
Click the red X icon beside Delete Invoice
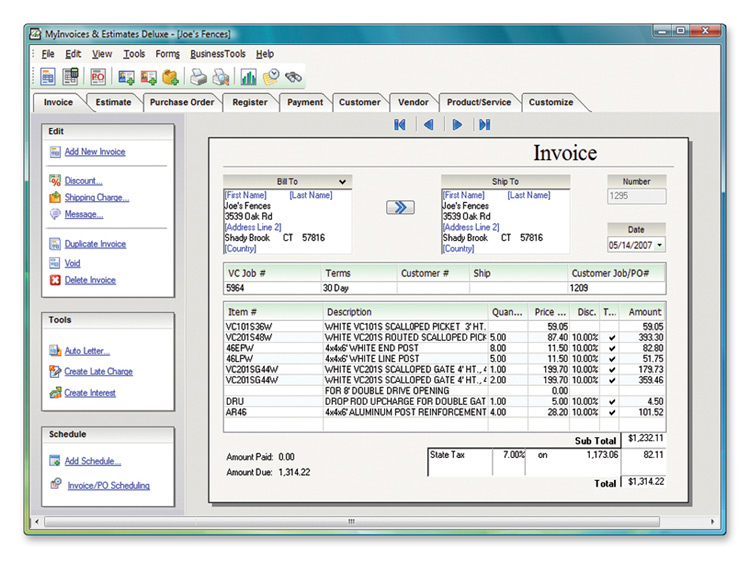click(x=55, y=280)
